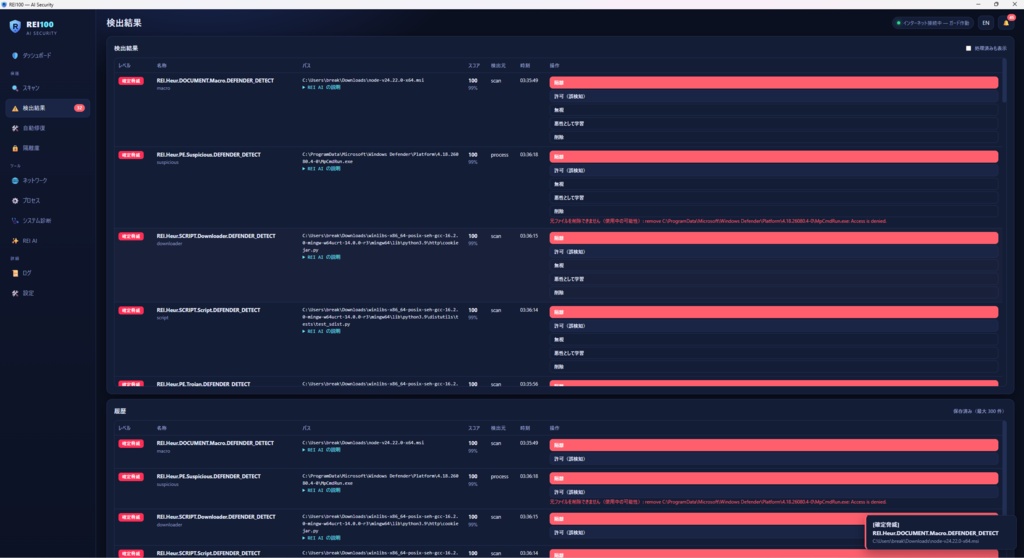Click 削除 for the SCRIPT.Script detection
The image size is (1024, 558).
tap(773, 367)
